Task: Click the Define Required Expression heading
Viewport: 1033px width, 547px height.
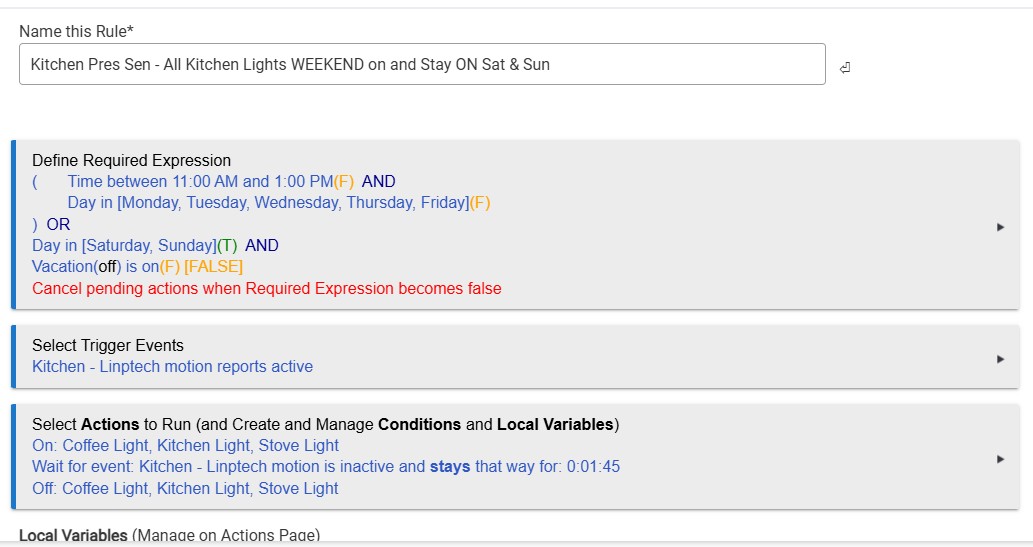Action: [x=131, y=160]
